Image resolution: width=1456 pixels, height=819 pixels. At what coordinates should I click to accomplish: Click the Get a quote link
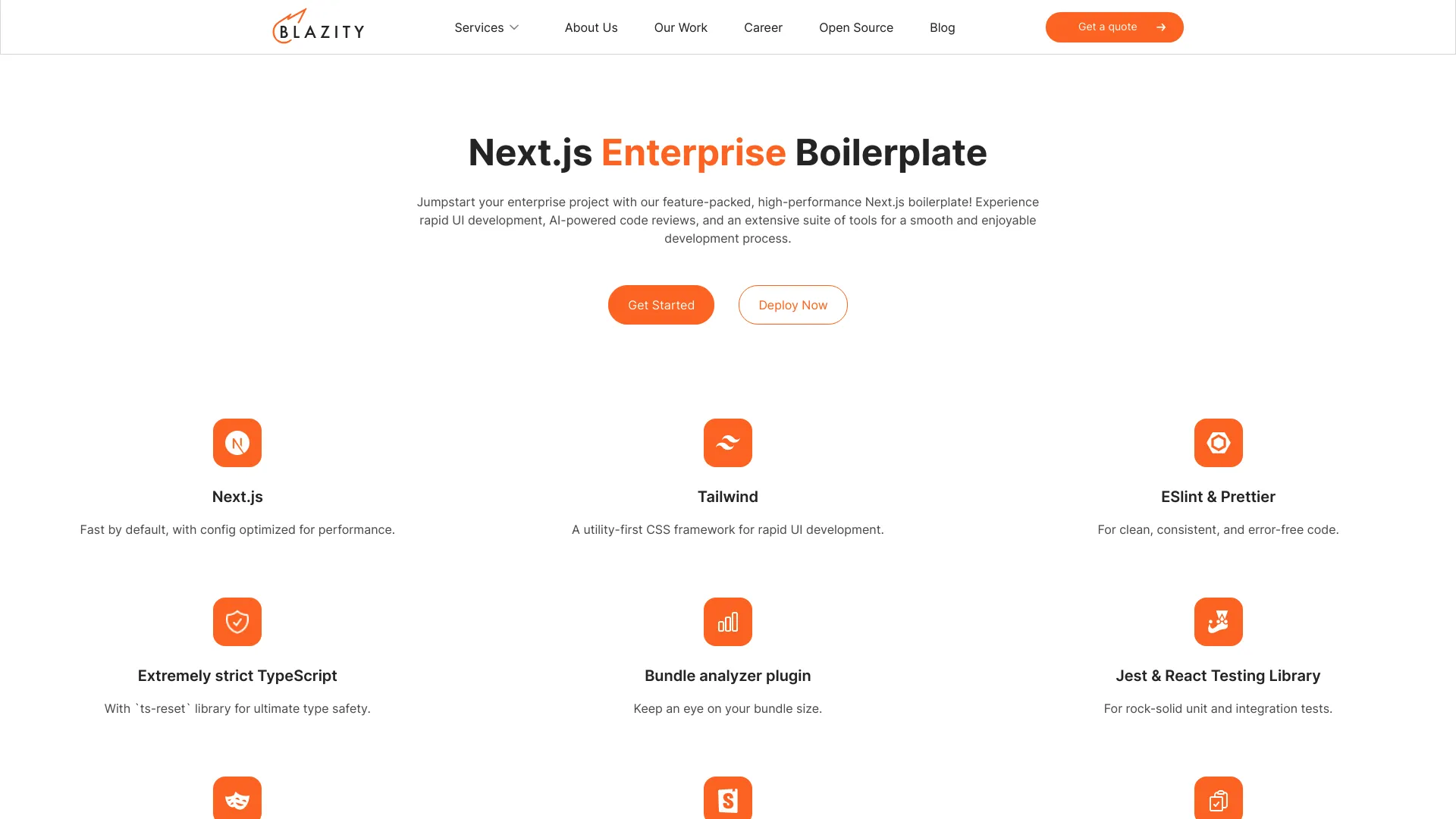(x=1115, y=27)
